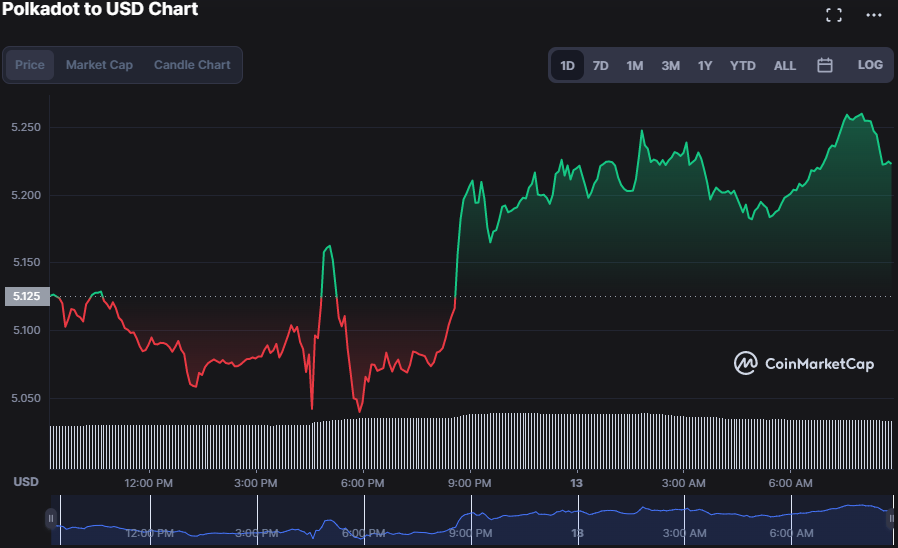Click left handle of timeline range slider
Image resolution: width=898 pixels, height=548 pixels.
[51, 518]
